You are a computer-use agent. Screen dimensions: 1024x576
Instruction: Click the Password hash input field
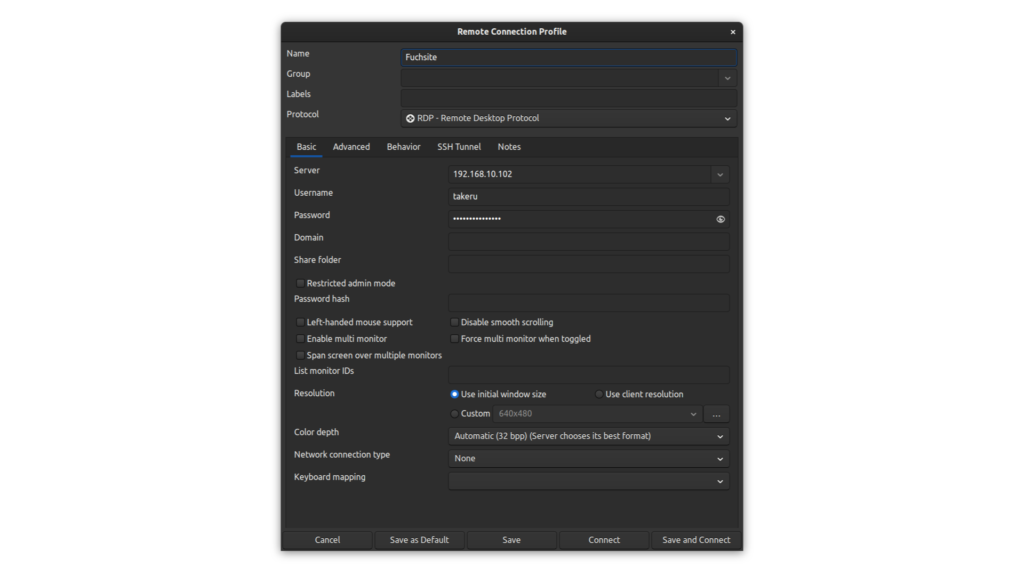tap(588, 302)
